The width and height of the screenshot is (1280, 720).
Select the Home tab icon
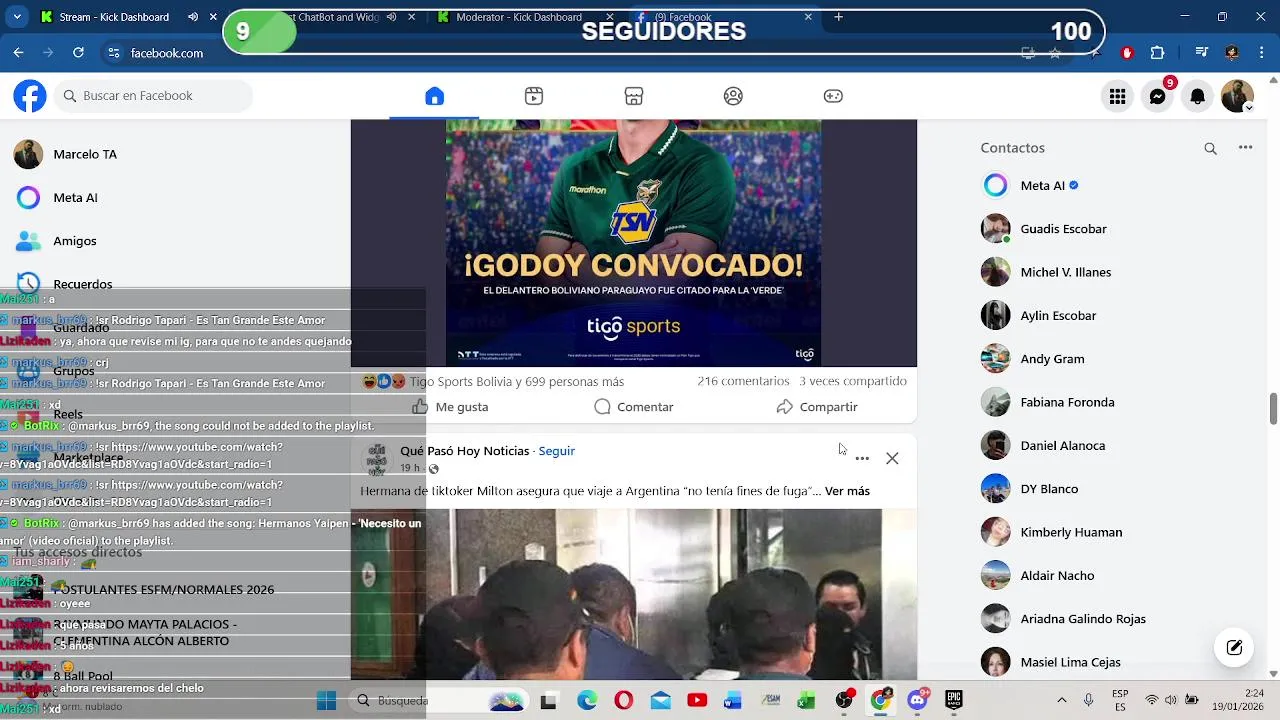click(434, 96)
